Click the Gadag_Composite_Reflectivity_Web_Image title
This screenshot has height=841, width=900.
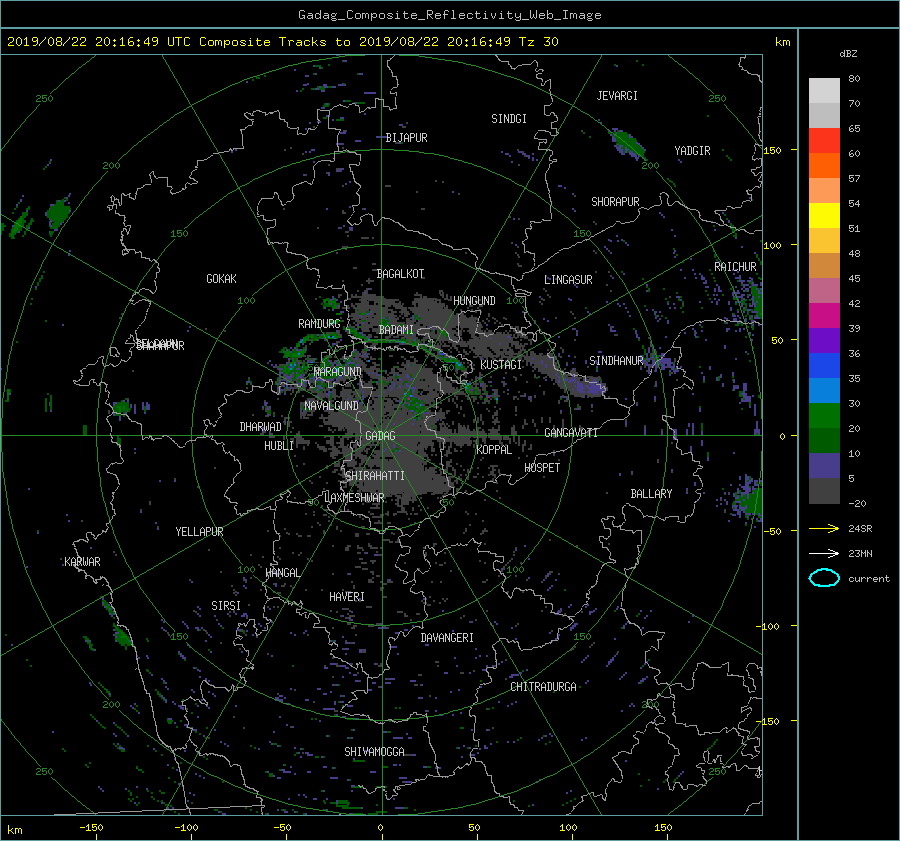(x=450, y=15)
